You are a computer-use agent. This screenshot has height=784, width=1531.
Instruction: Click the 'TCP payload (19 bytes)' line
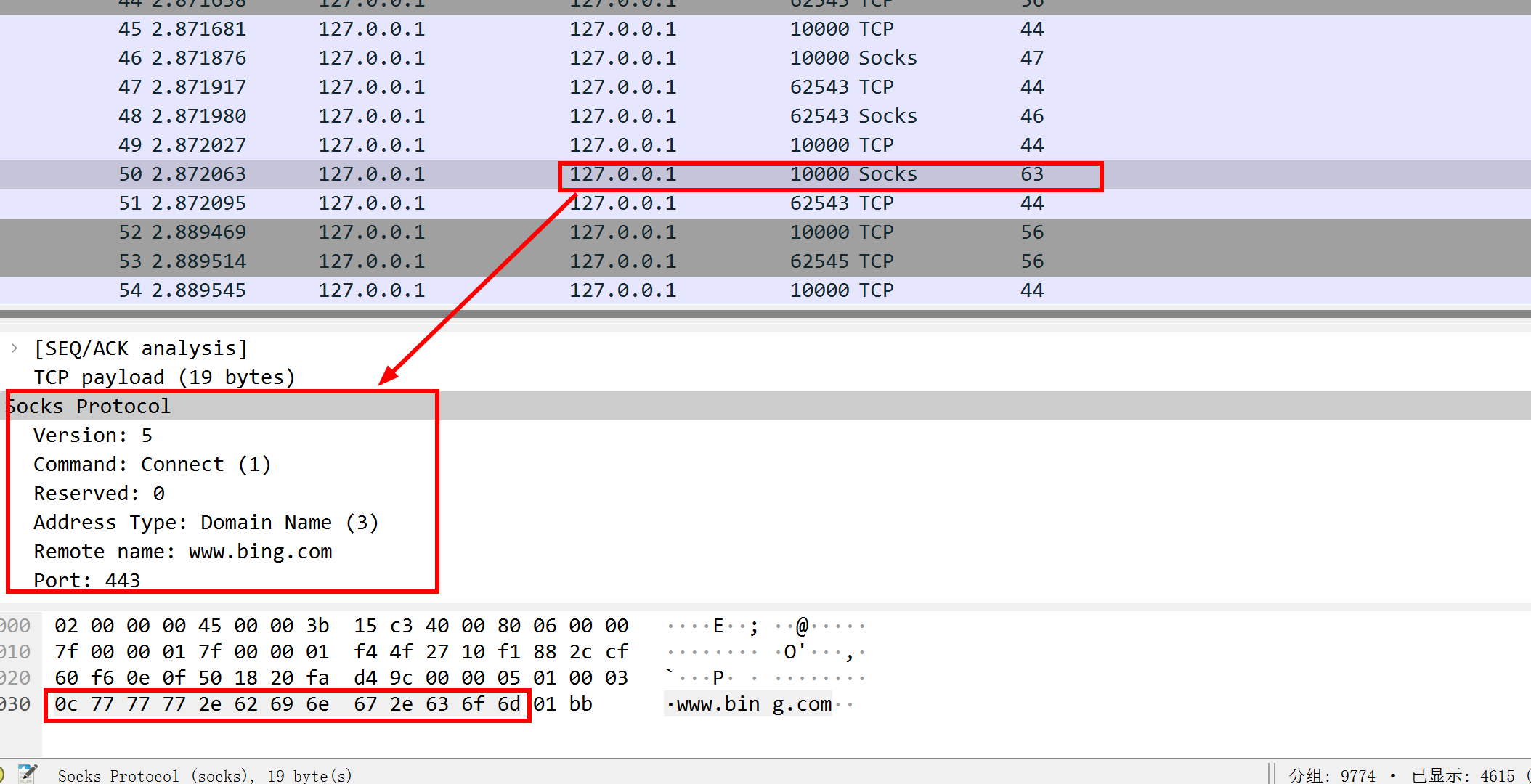[165, 377]
